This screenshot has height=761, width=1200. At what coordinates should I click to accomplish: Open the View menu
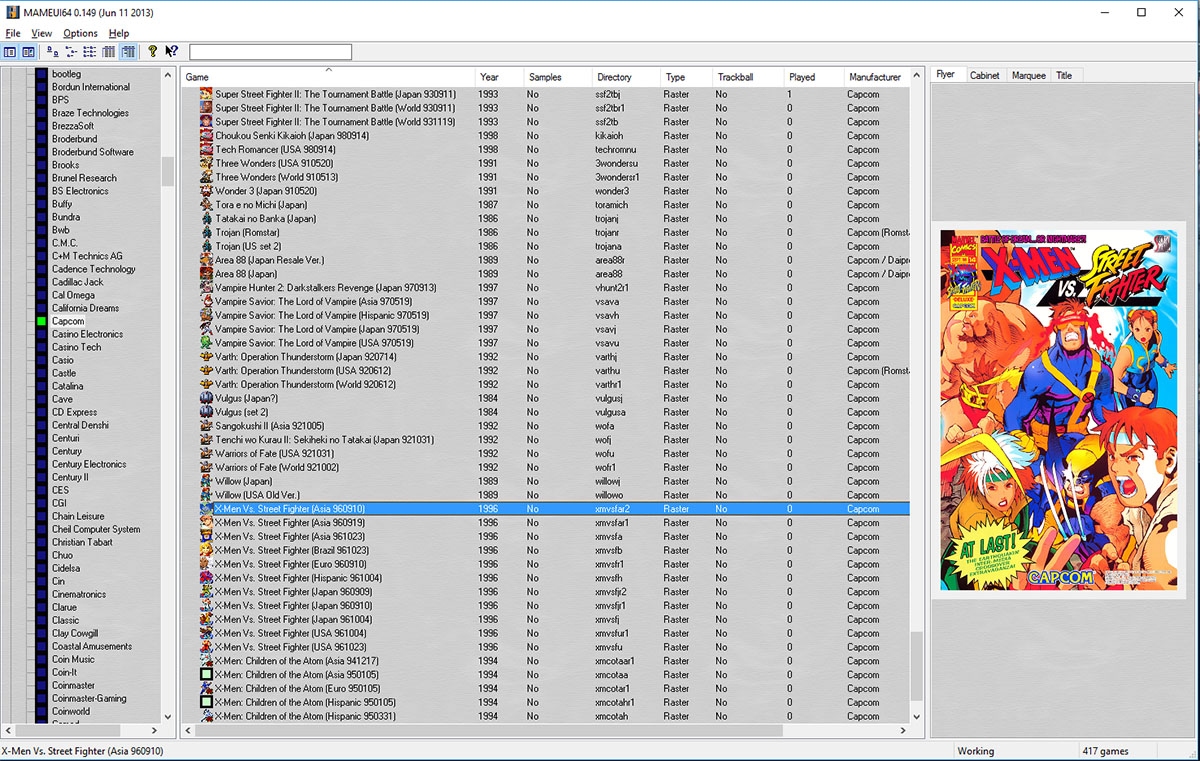pos(42,33)
